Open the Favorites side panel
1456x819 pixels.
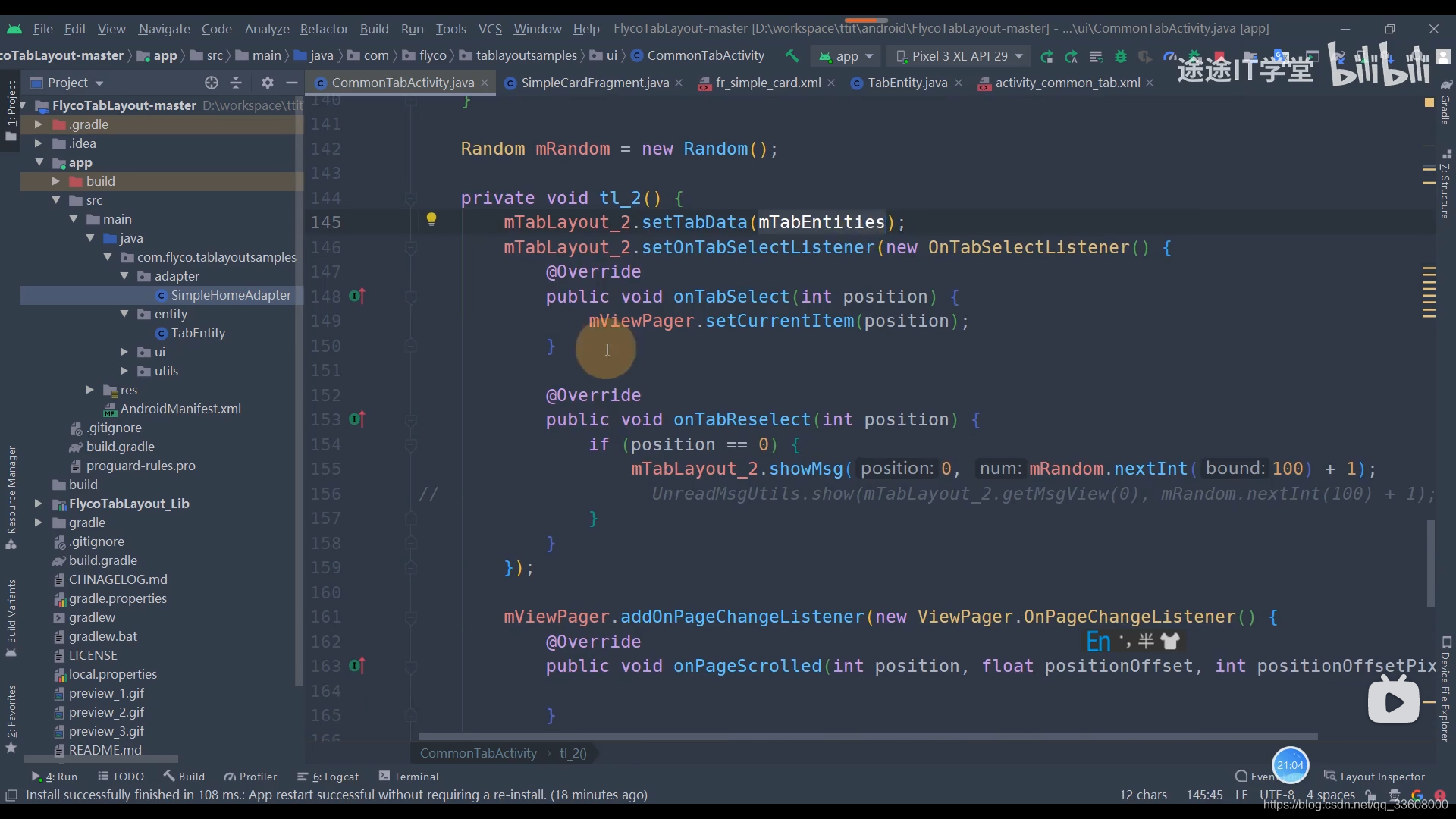click(11, 718)
